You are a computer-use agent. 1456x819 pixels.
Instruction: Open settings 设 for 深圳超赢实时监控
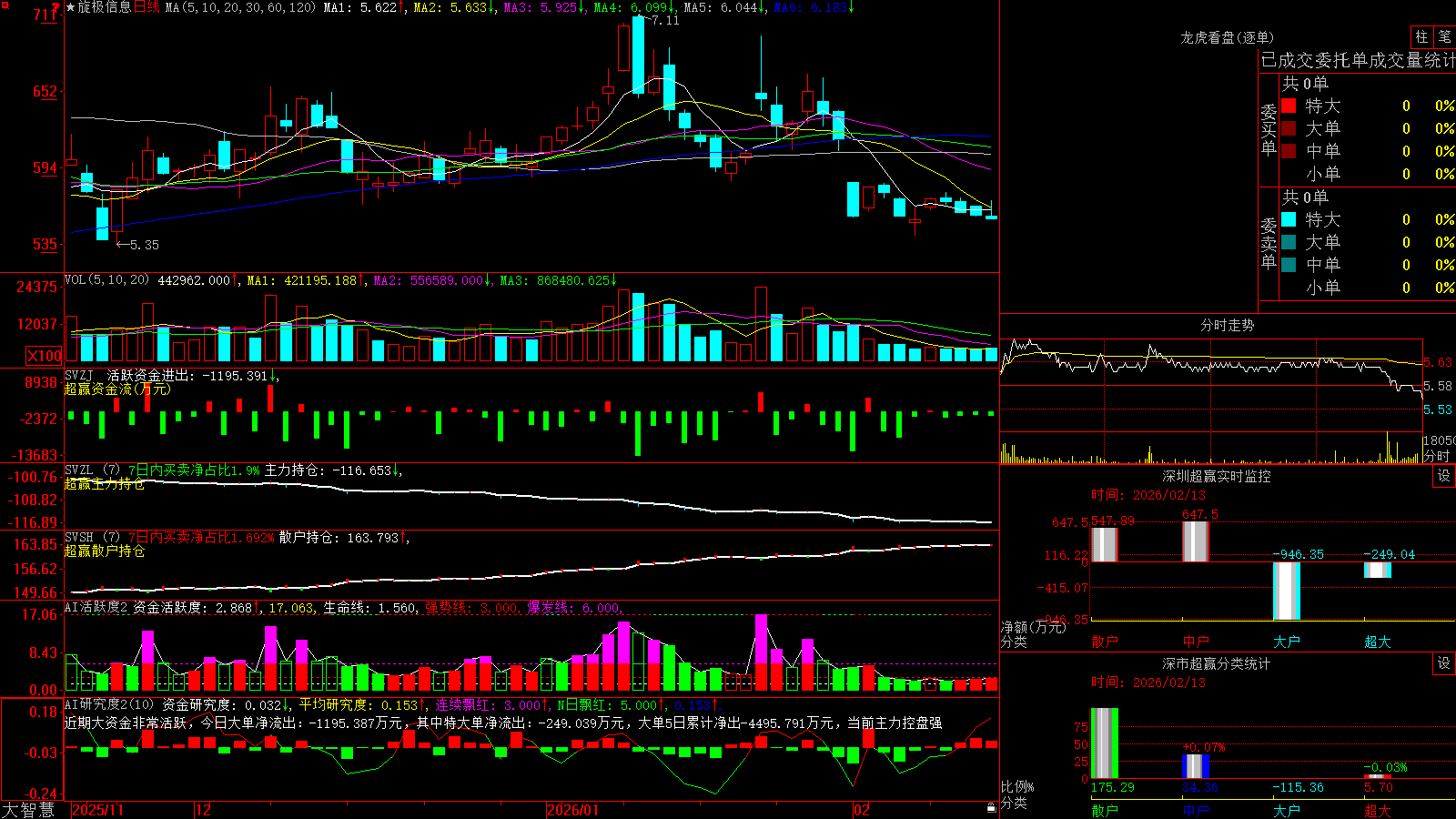pos(1444,476)
